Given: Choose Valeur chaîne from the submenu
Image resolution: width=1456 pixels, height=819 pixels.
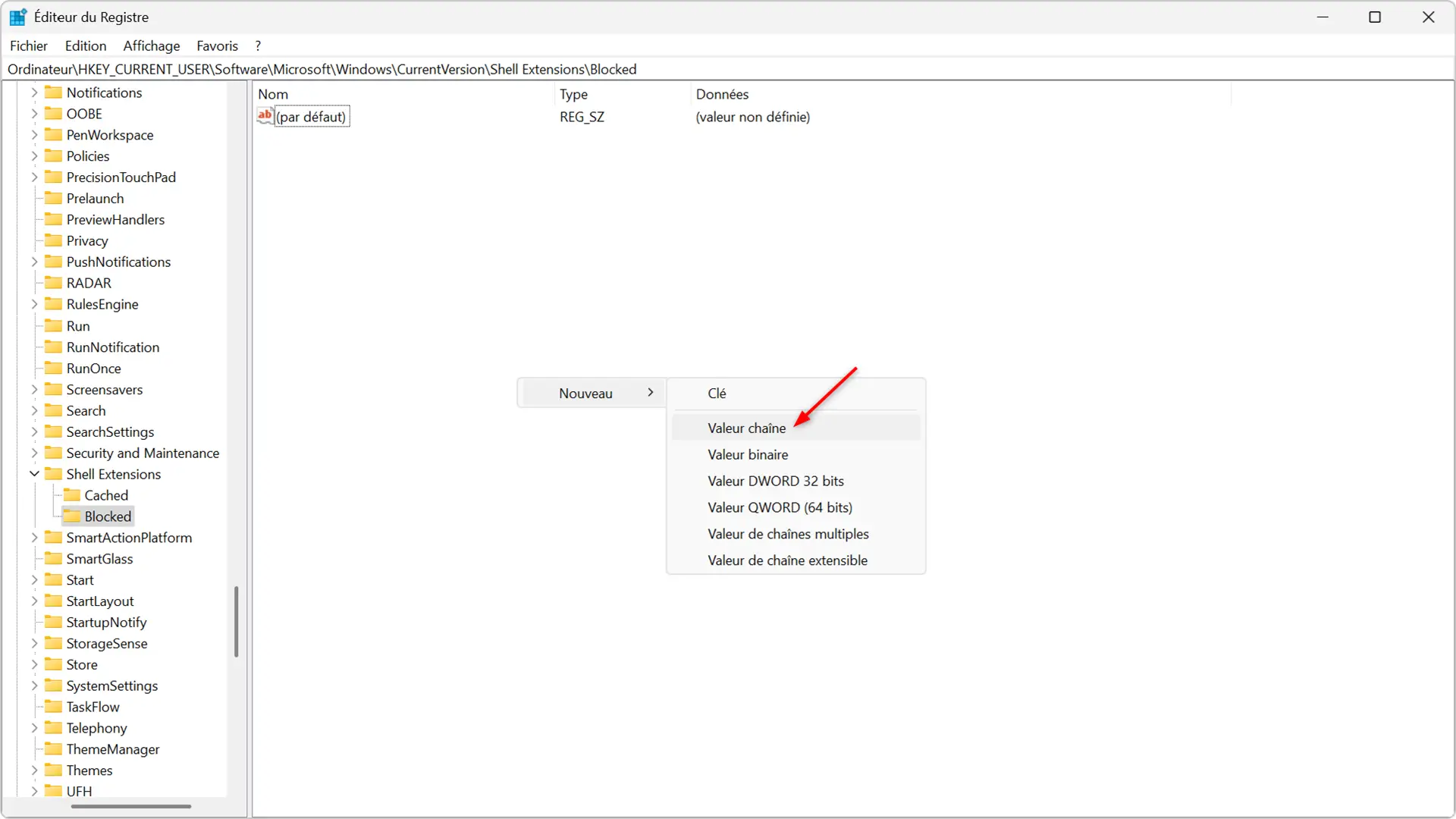Looking at the screenshot, I should click(795, 428).
